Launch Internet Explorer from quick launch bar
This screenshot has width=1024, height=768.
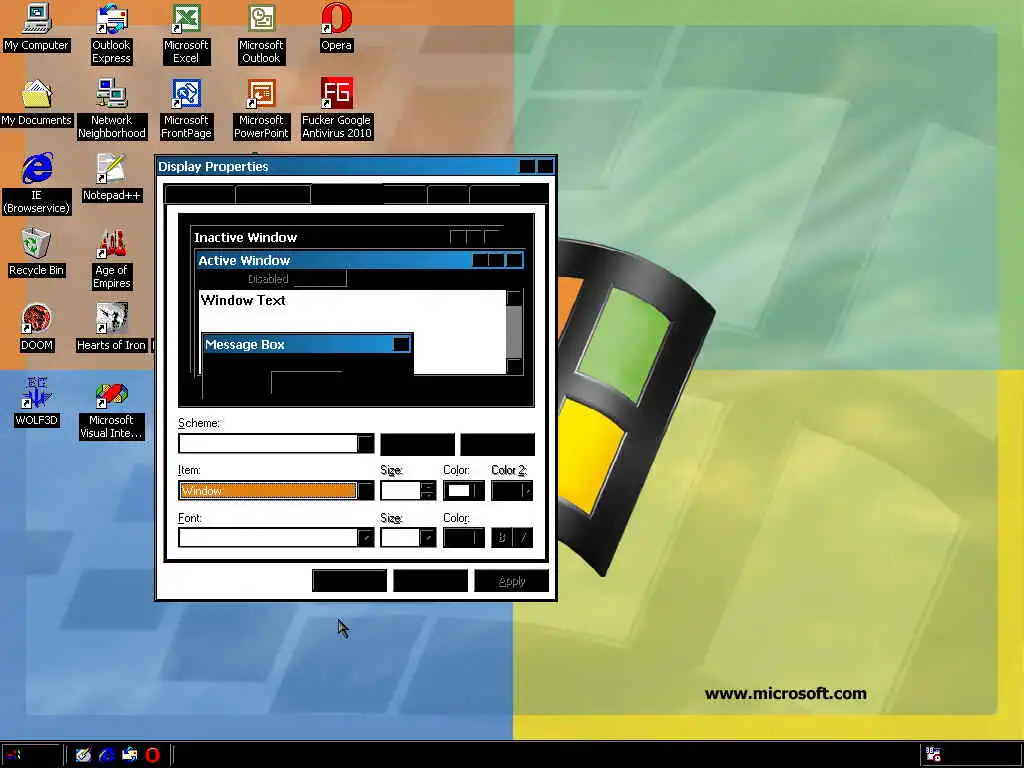point(106,755)
